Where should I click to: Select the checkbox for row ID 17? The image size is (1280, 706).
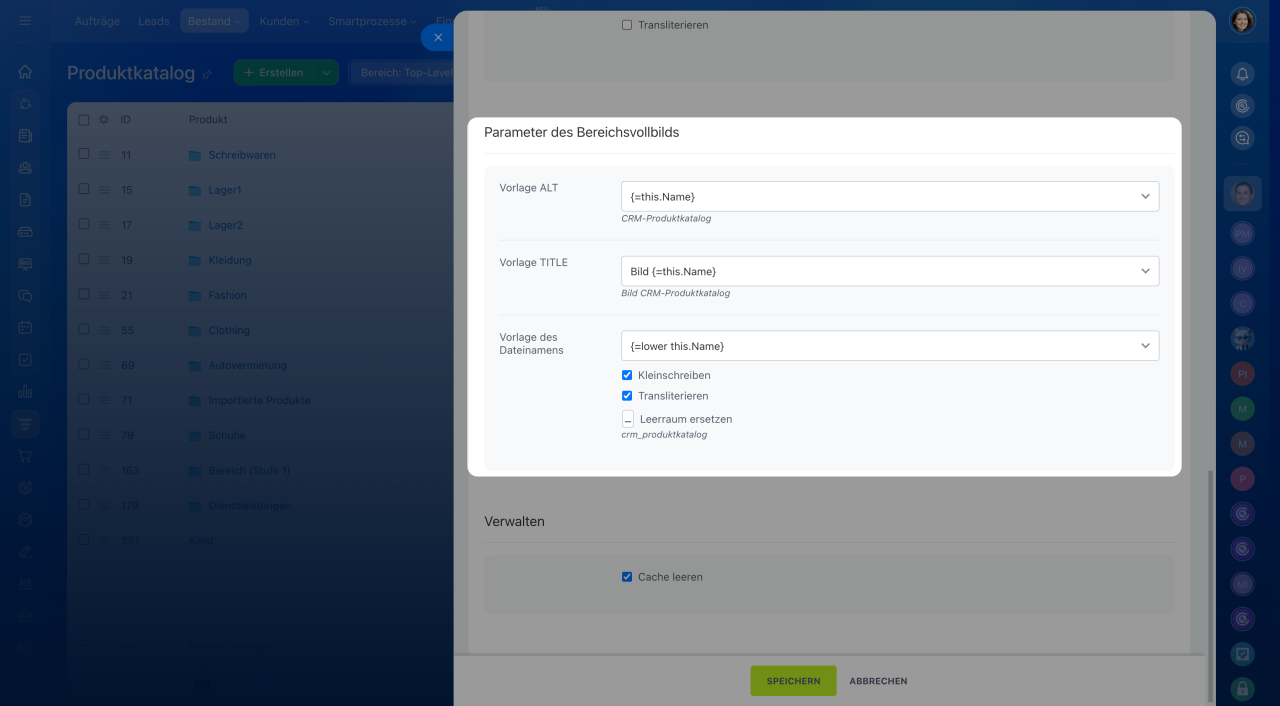click(x=84, y=225)
